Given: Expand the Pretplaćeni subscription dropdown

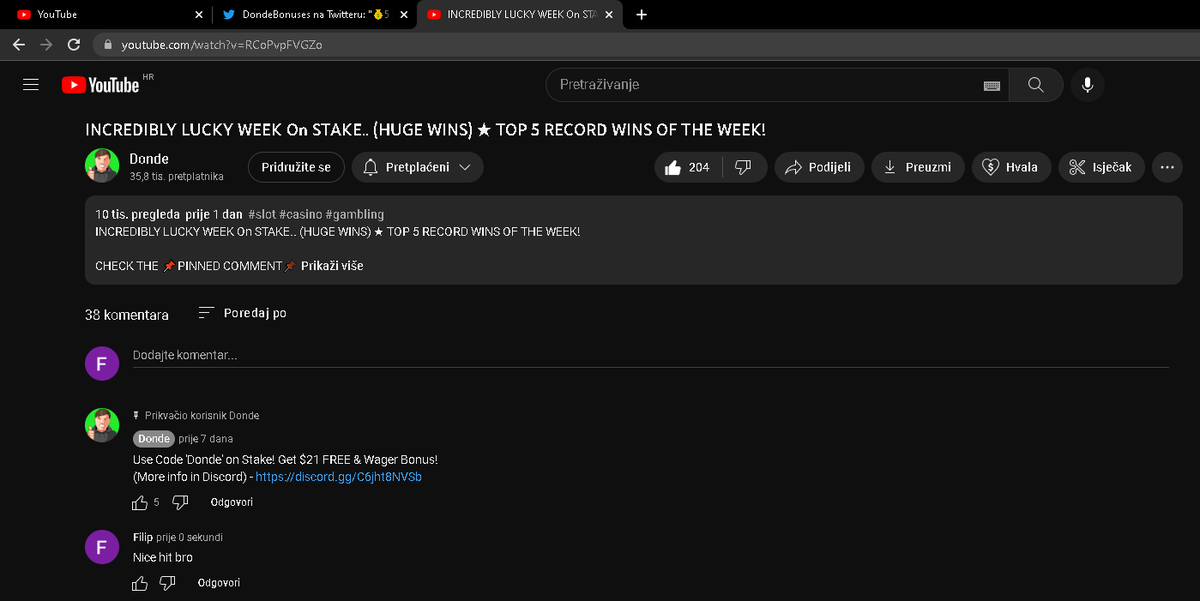Looking at the screenshot, I should point(418,167).
